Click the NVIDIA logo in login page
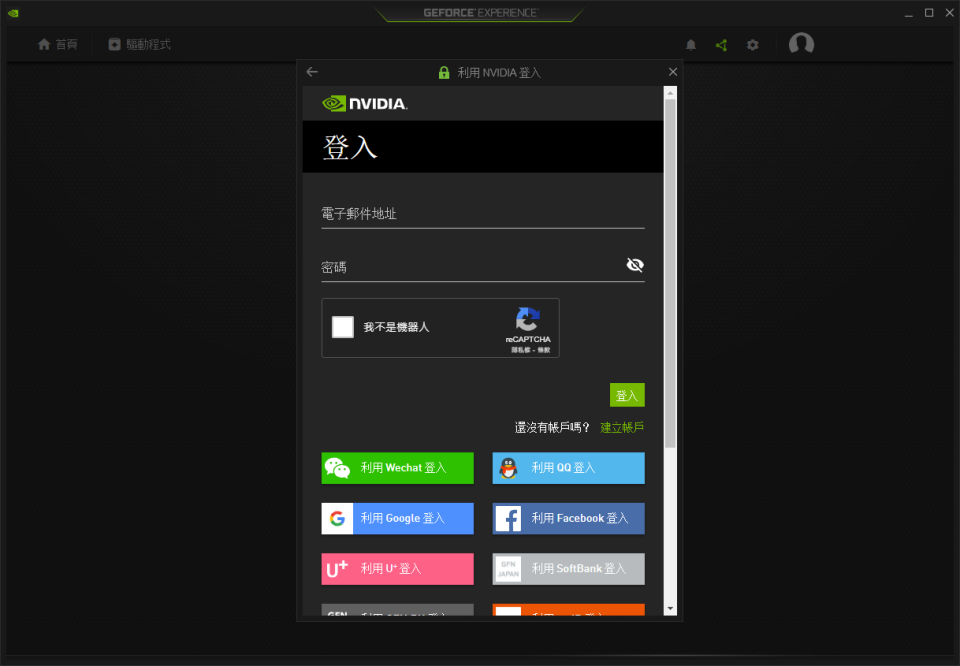The width and height of the screenshot is (960, 666). [x=364, y=103]
